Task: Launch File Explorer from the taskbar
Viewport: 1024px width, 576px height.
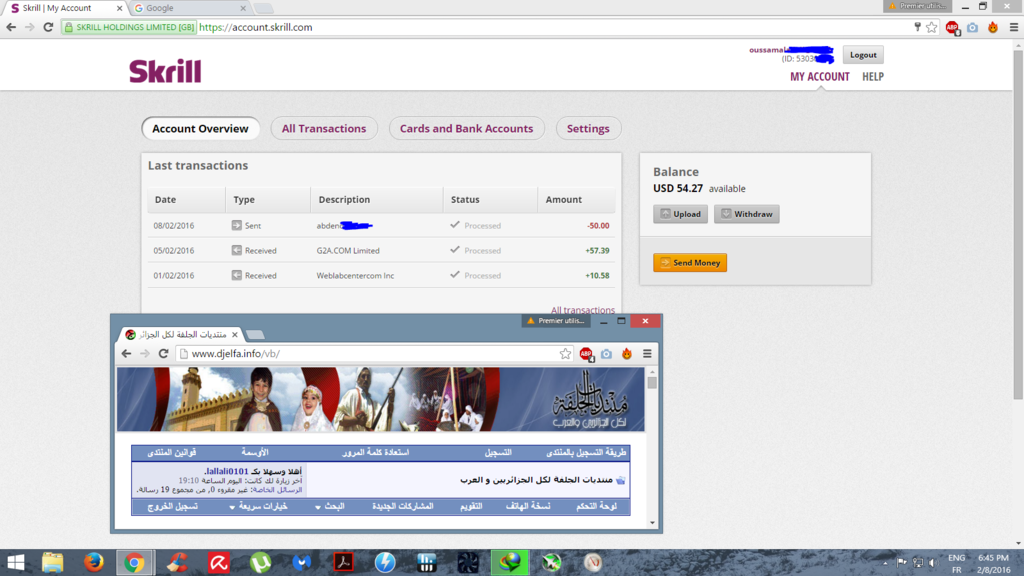Action: (52, 562)
